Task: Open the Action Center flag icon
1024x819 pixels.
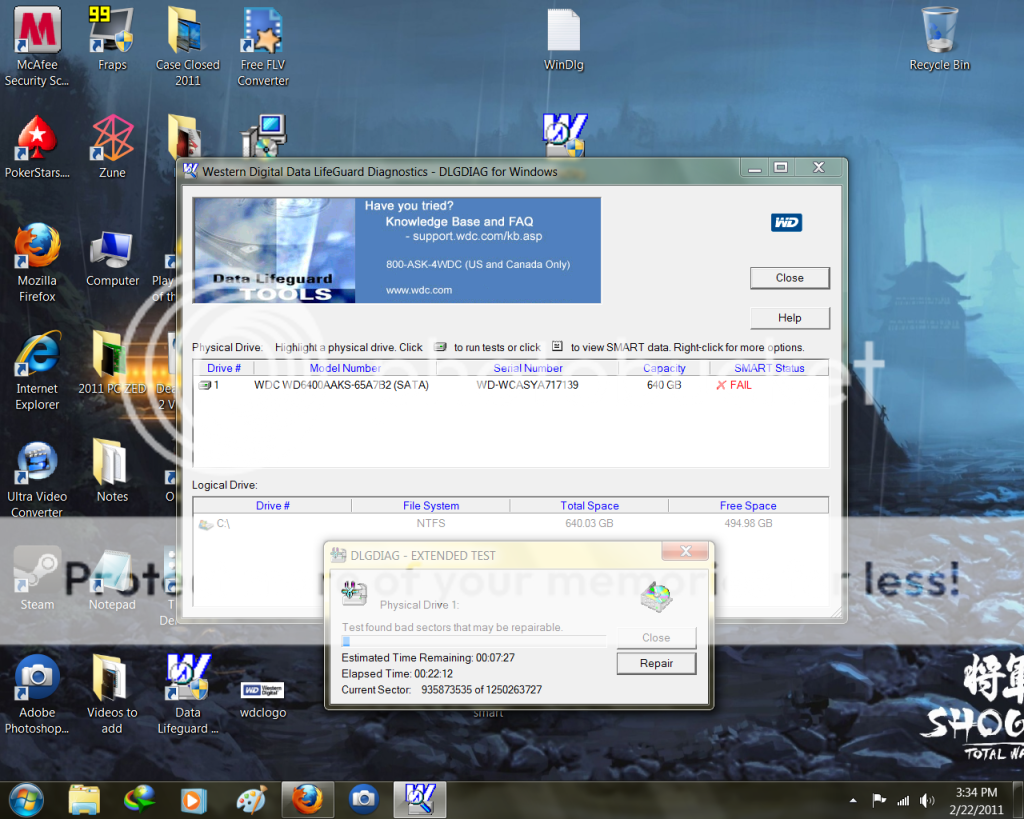Action: point(879,800)
